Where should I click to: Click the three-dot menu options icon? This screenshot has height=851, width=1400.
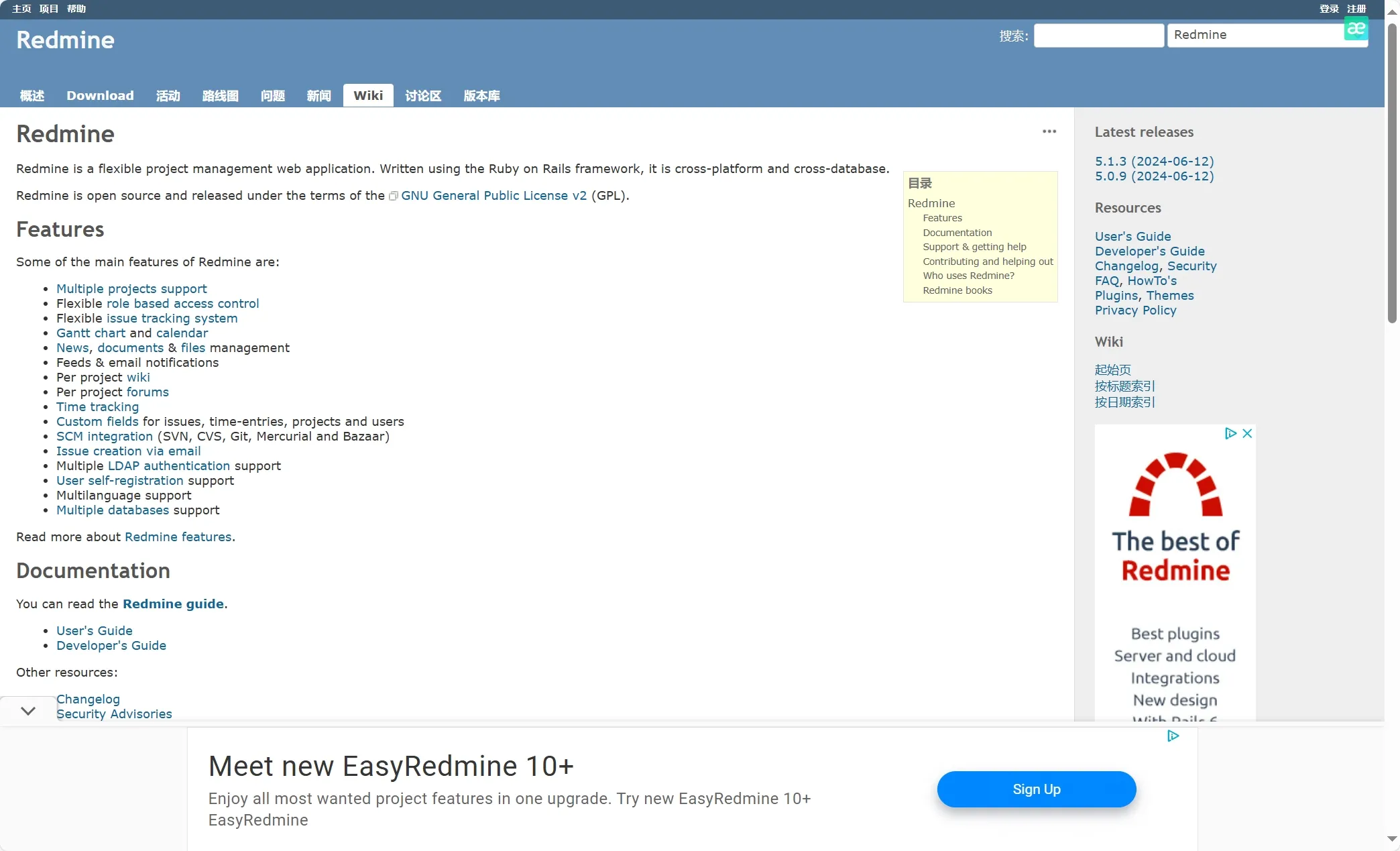pyautogui.click(x=1049, y=131)
